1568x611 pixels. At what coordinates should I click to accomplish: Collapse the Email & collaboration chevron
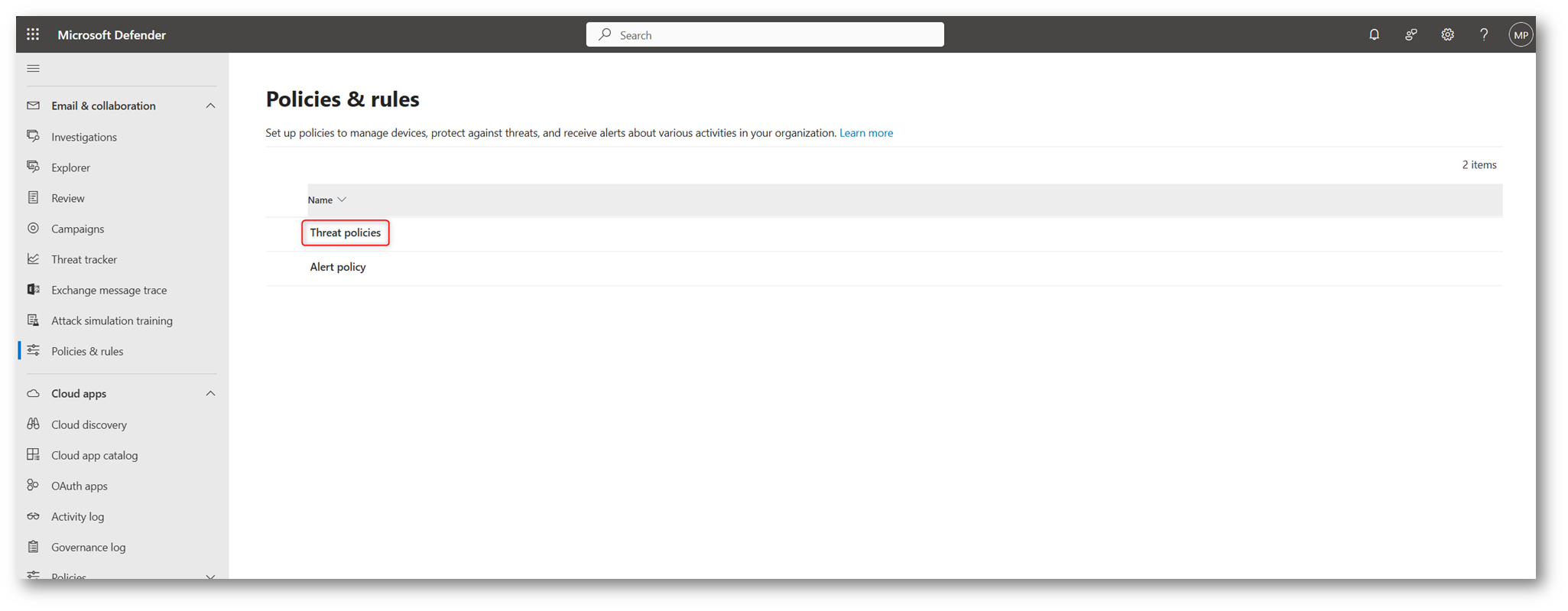[210, 106]
